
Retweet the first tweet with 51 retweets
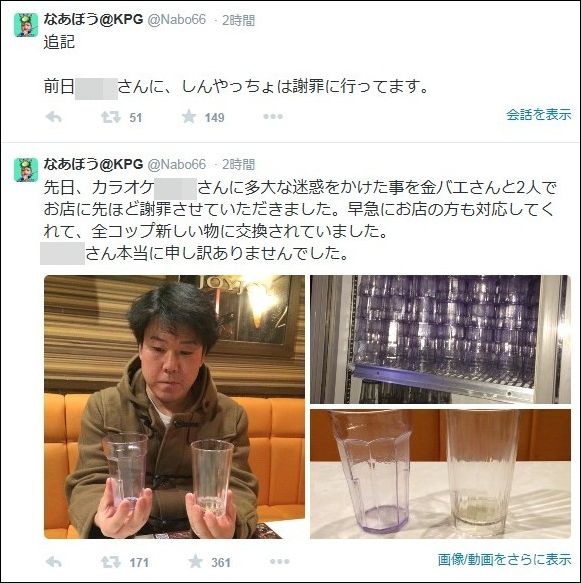[111, 117]
